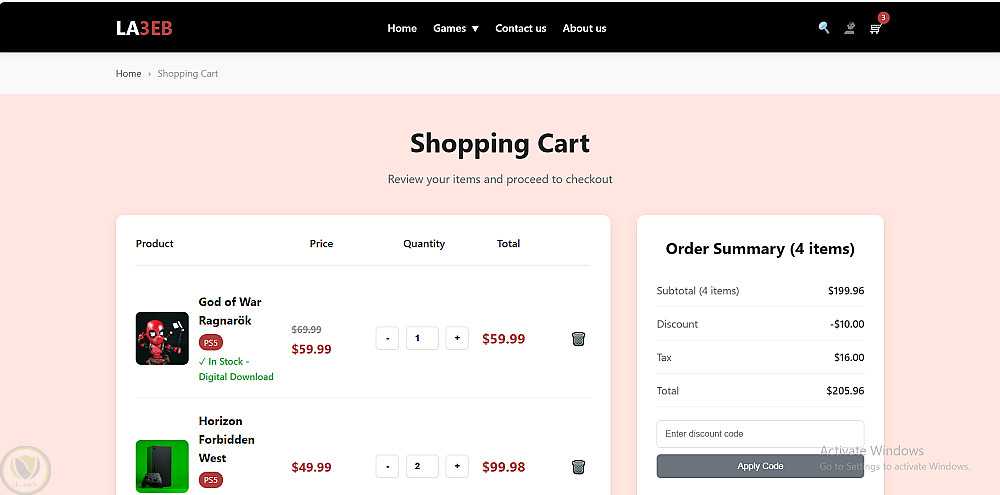1000x495 pixels.
Task: Open the search magnifier icon
Action: [824, 28]
